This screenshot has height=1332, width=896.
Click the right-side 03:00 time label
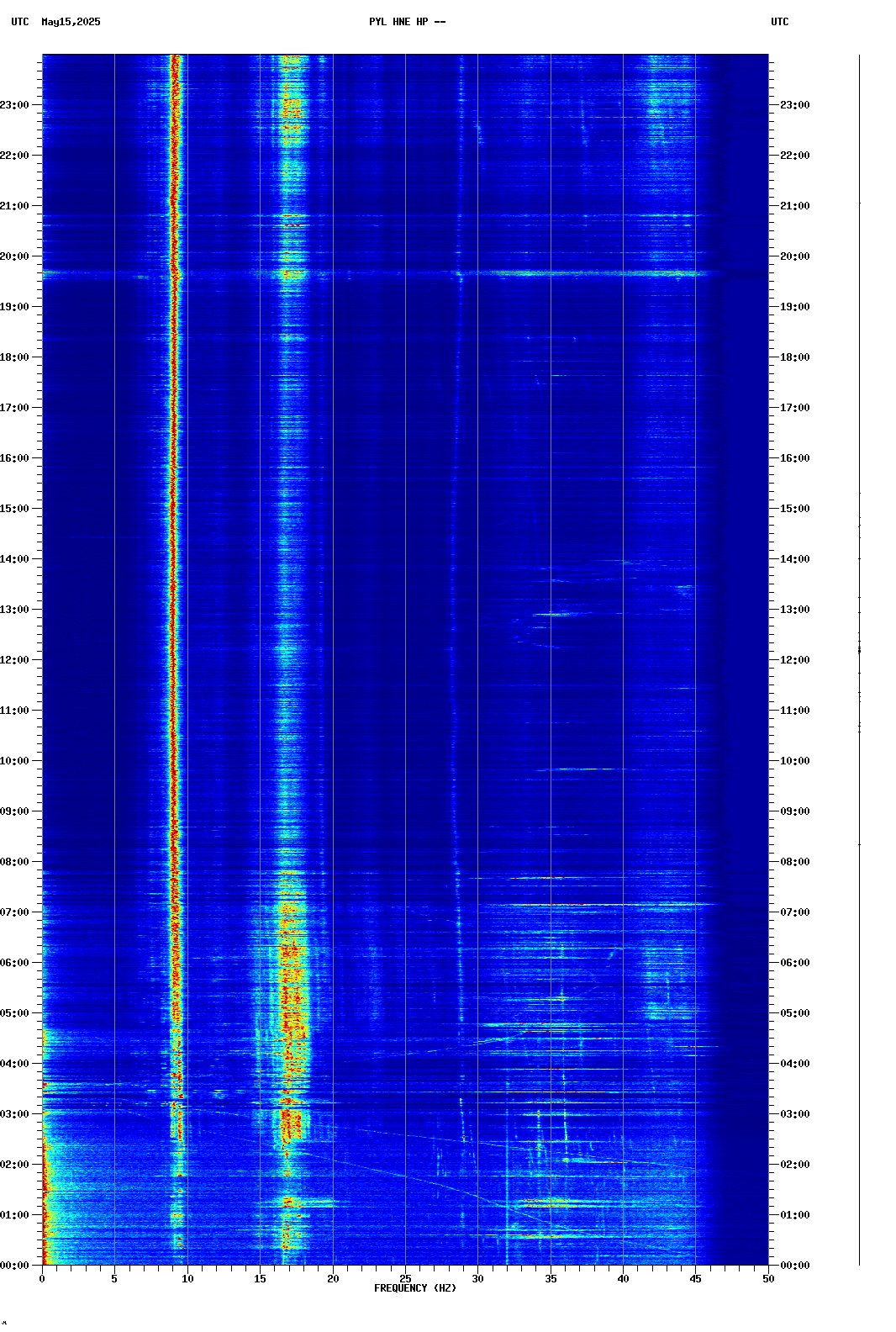[795, 1114]
